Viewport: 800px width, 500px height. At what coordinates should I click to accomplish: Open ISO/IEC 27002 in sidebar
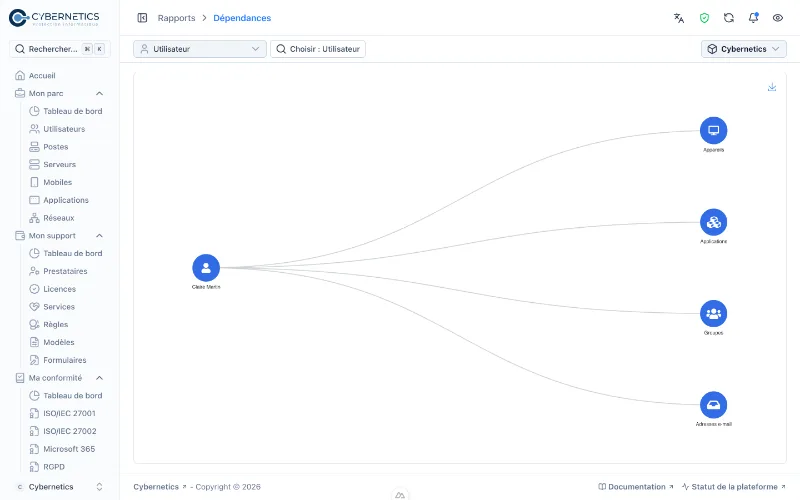69,431
